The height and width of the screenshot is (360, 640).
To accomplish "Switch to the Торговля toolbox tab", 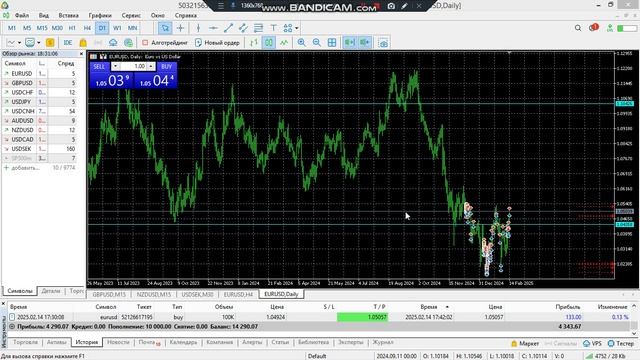I will (25, 342).
